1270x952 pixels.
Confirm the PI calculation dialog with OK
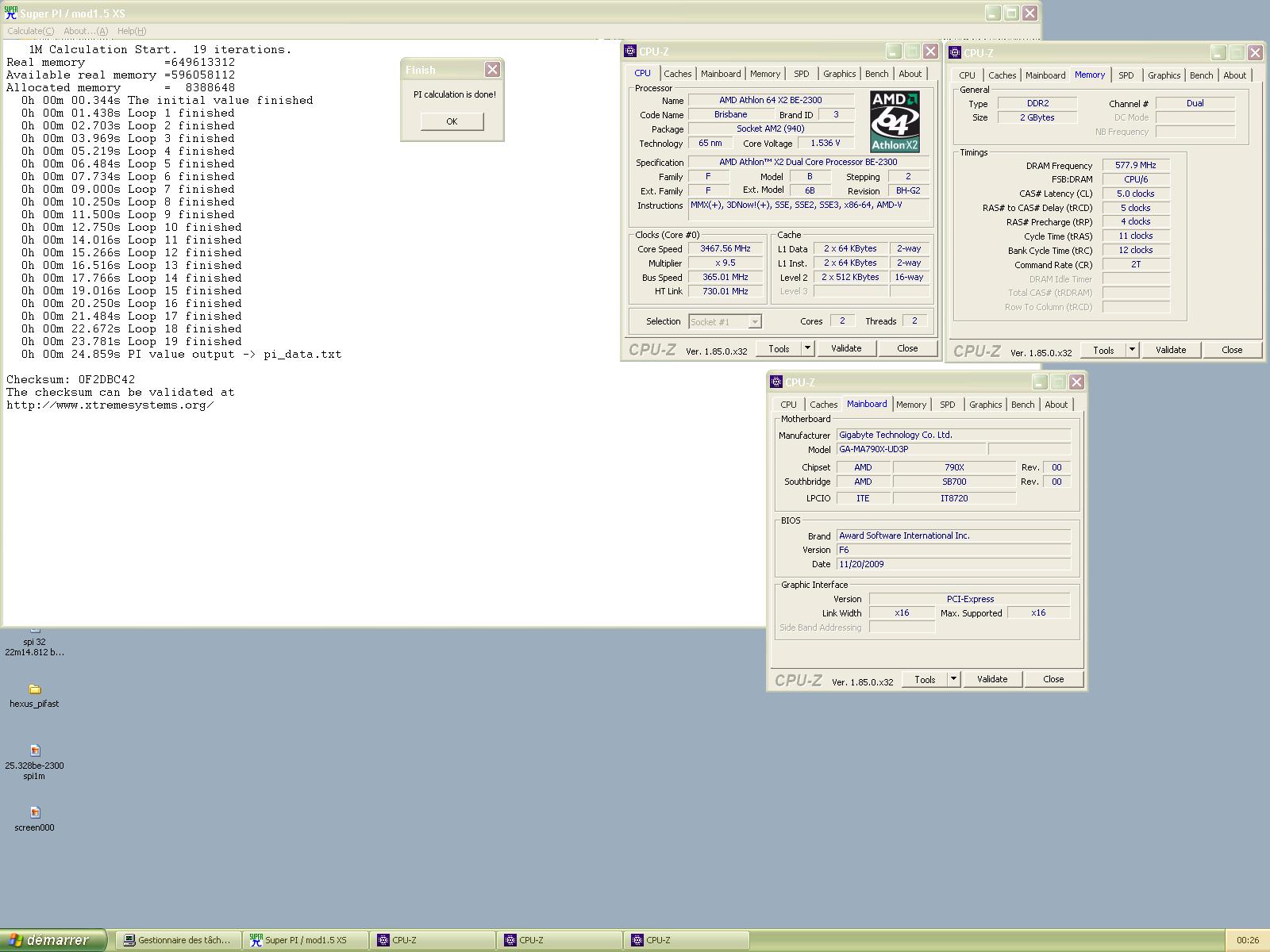point(452,121)
